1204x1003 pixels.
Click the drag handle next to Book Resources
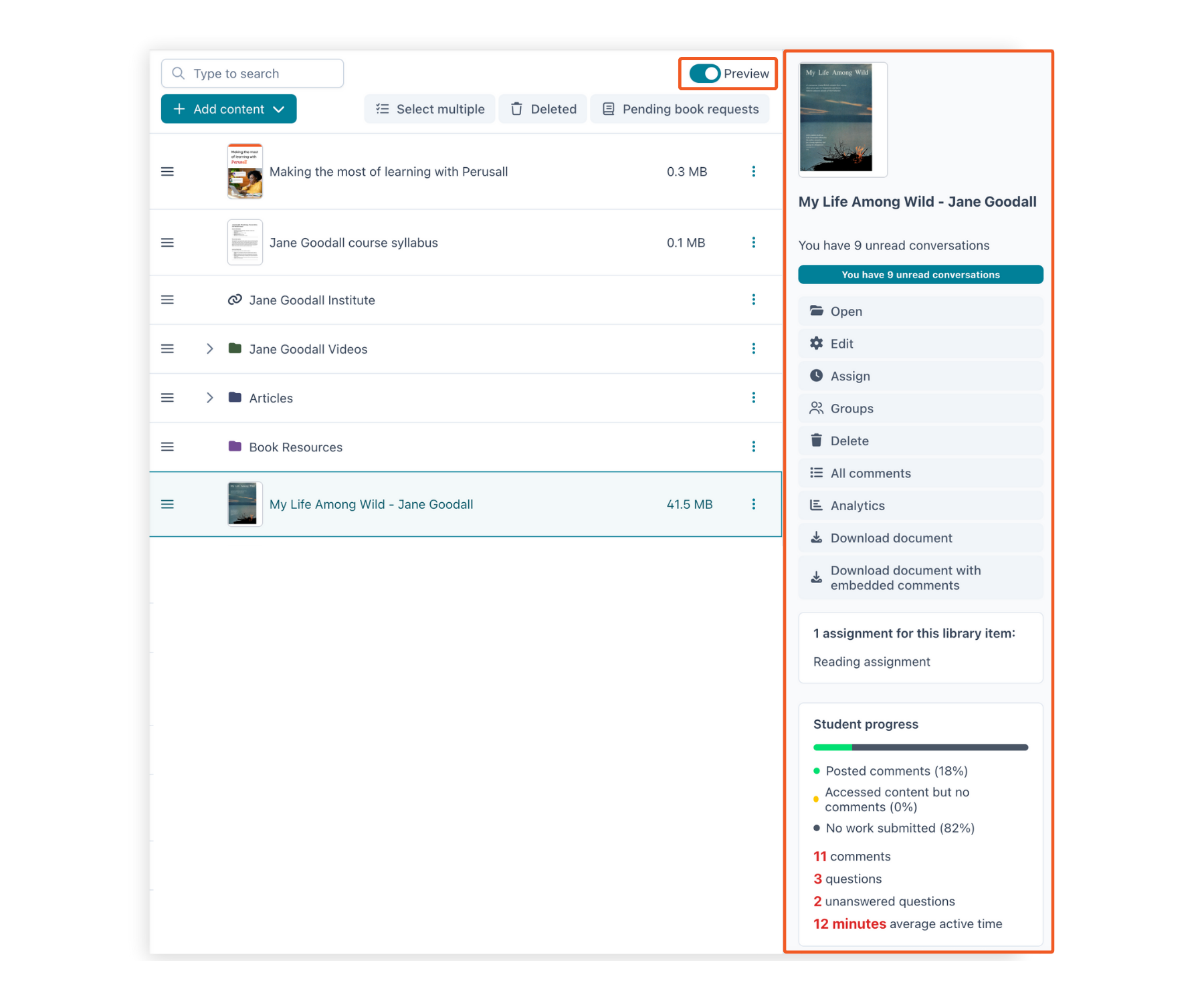(x=167, y=447)
